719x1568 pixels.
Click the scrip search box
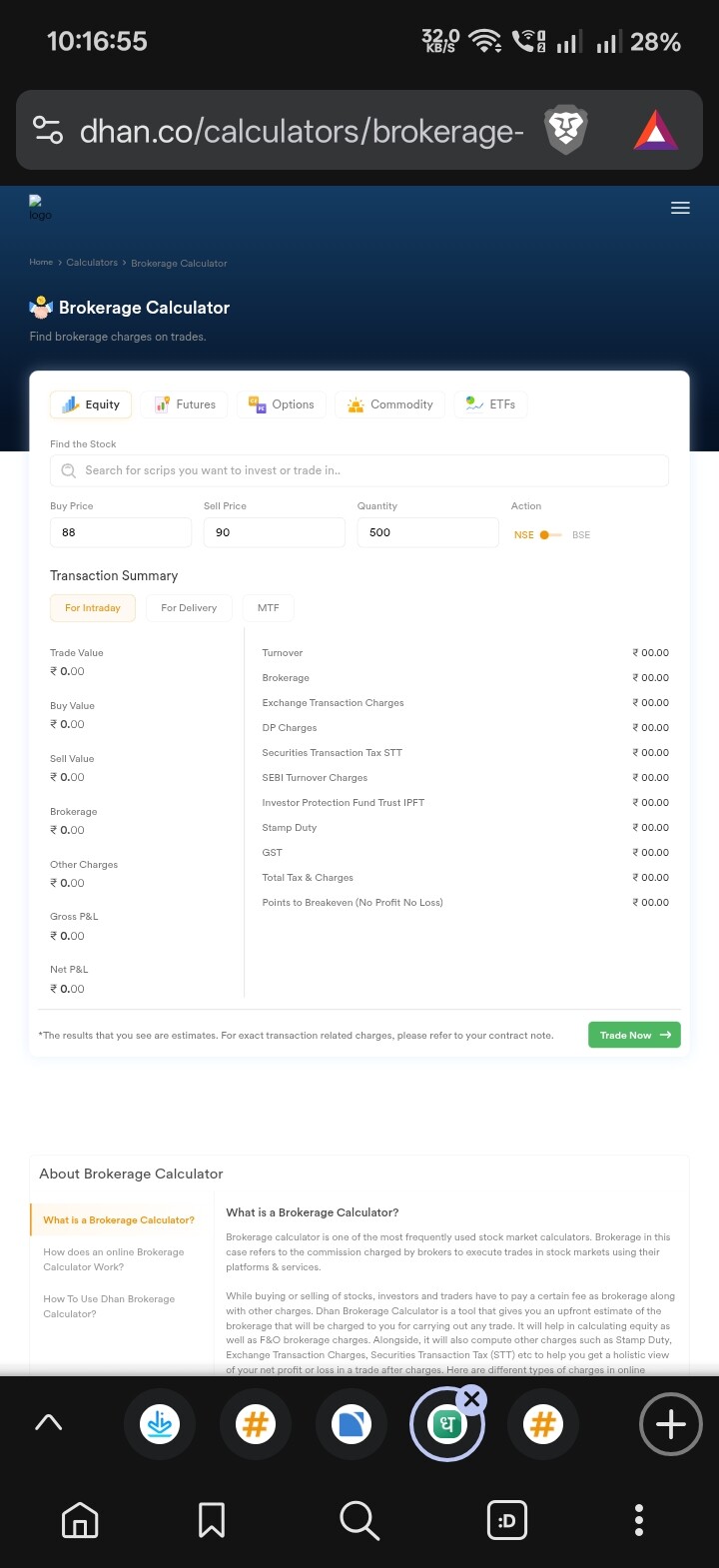coord(359,470)
